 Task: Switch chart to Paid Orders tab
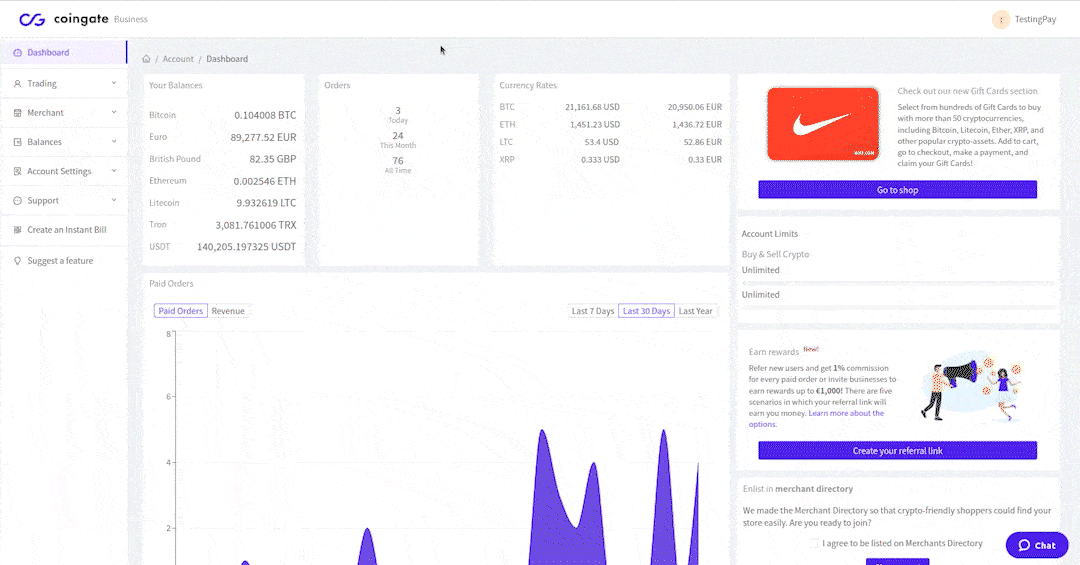point(180,311)
